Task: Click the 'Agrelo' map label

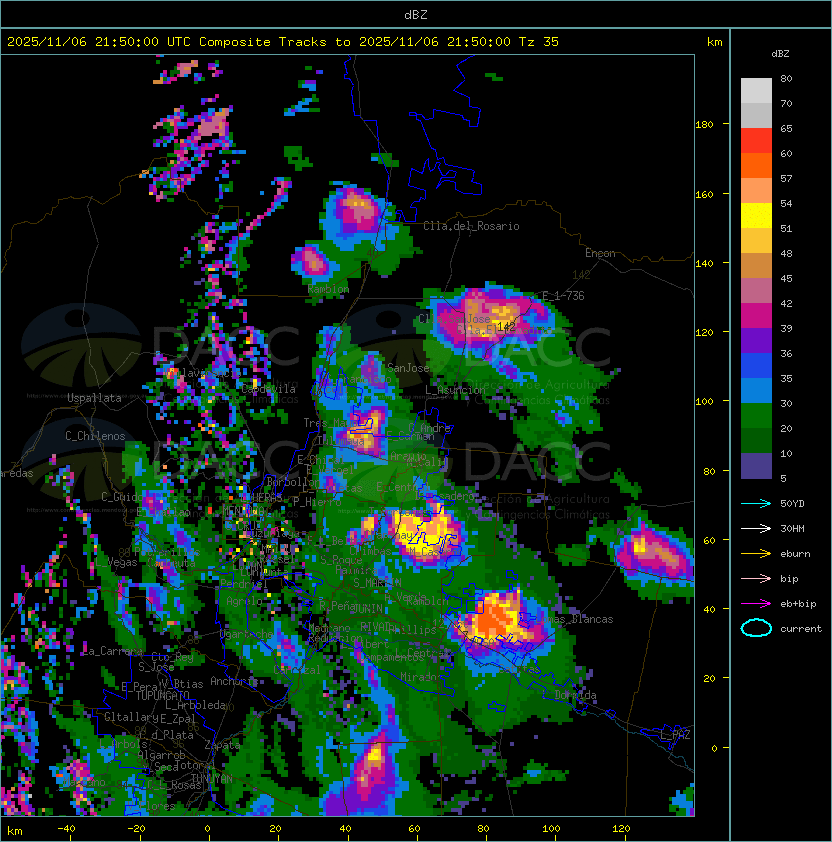Action: pos(244,601)
